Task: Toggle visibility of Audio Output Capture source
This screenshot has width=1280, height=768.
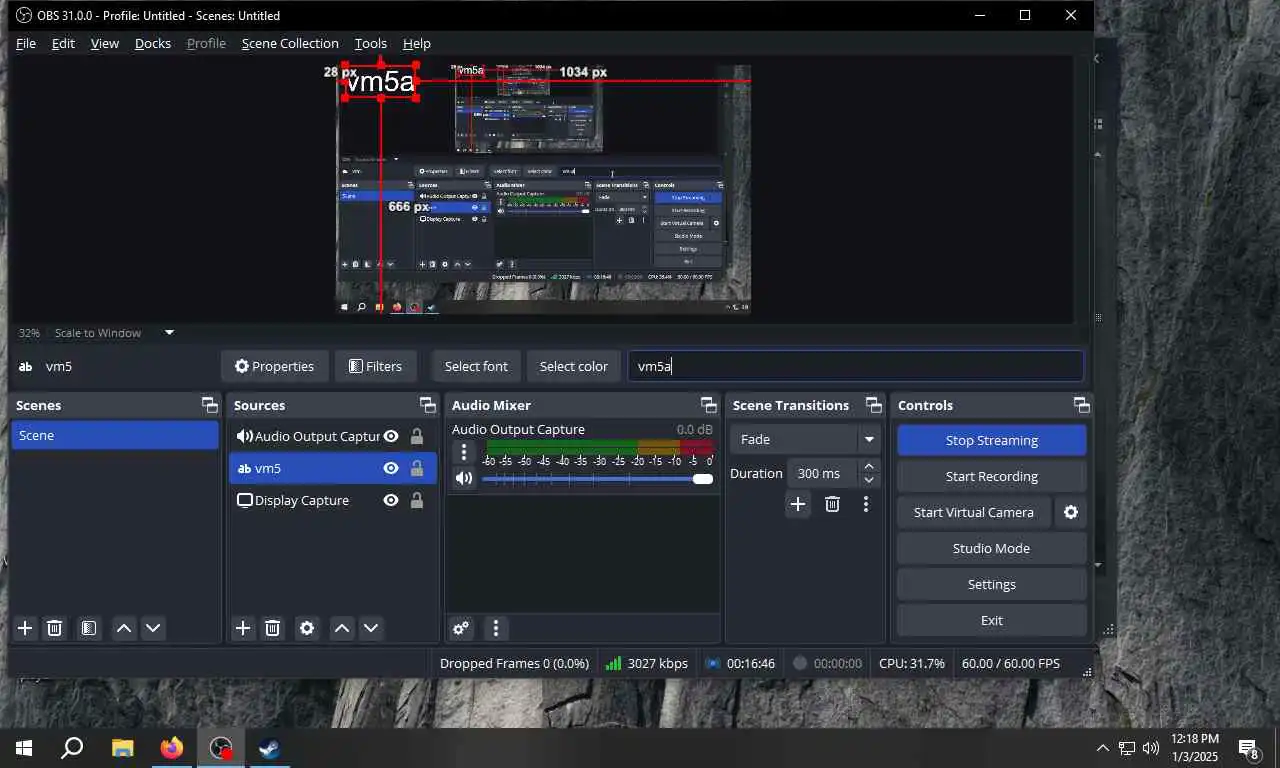Action: (x=391, y=436)
